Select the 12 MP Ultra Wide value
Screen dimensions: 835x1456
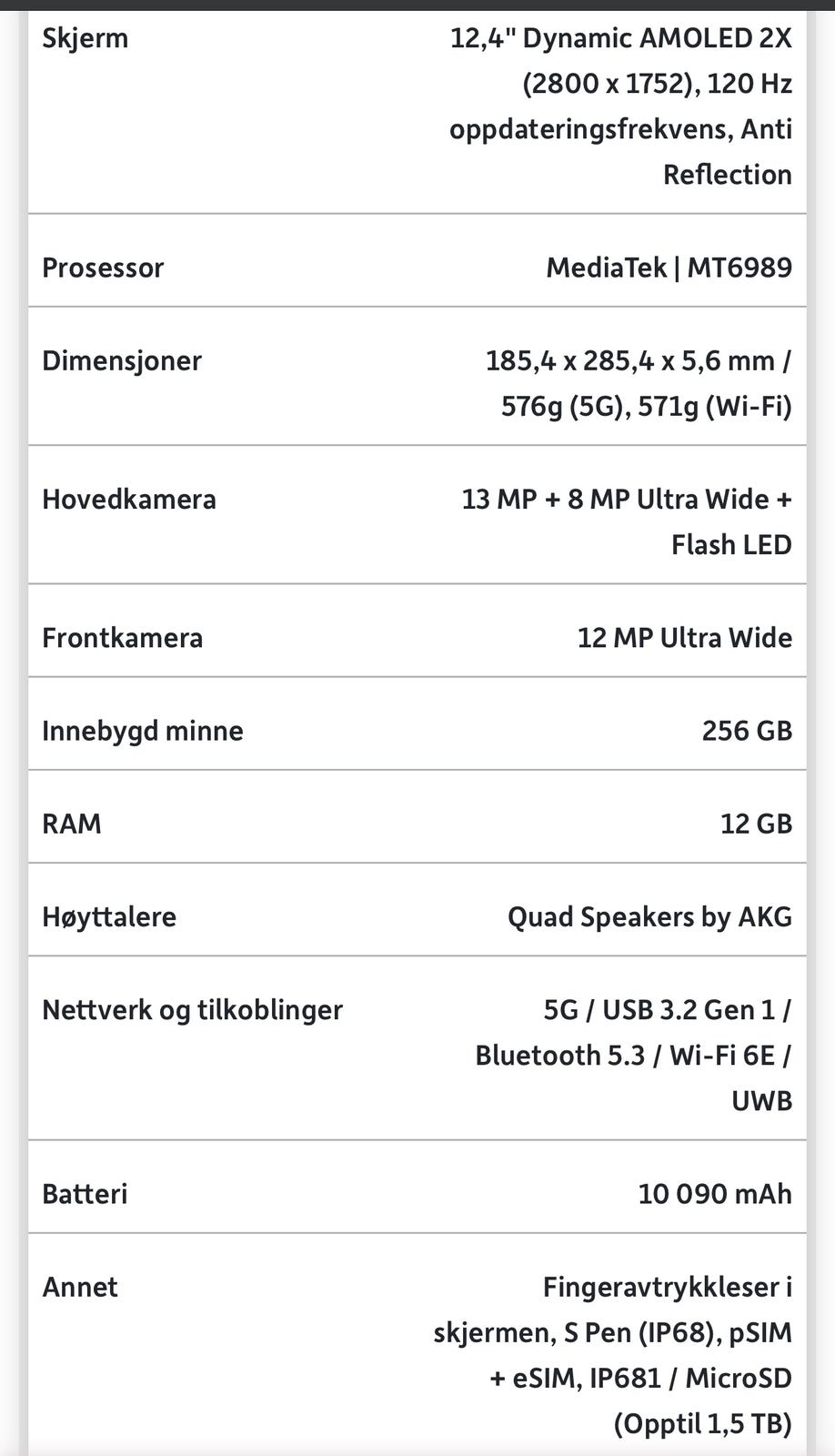(684, 637)
